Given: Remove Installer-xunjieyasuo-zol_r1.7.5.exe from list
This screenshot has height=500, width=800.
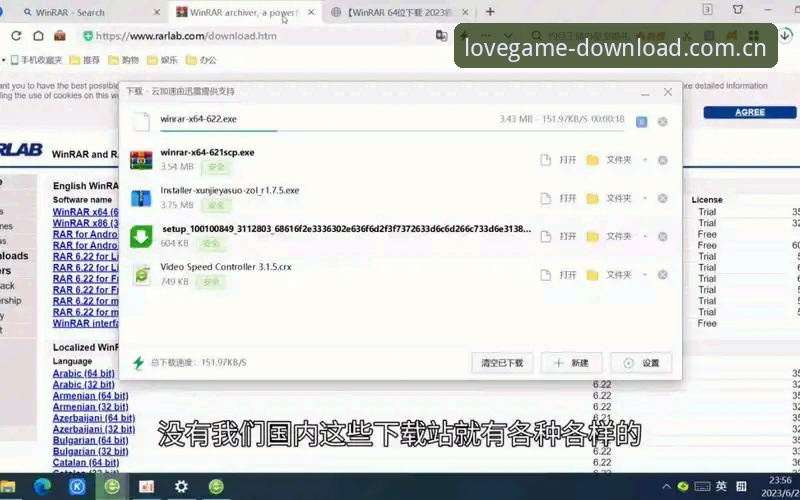Looking at the screenshot, I should click(x=662, y=198).
